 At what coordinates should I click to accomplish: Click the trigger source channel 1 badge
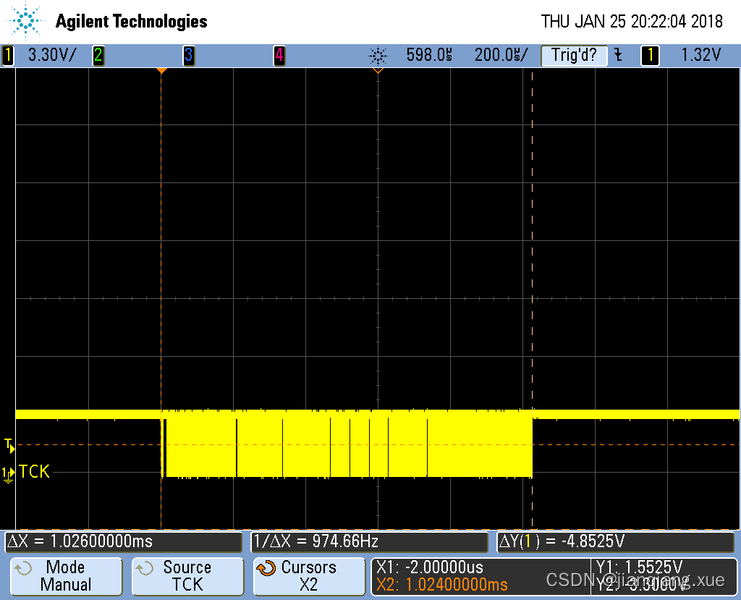coord(650,55)
